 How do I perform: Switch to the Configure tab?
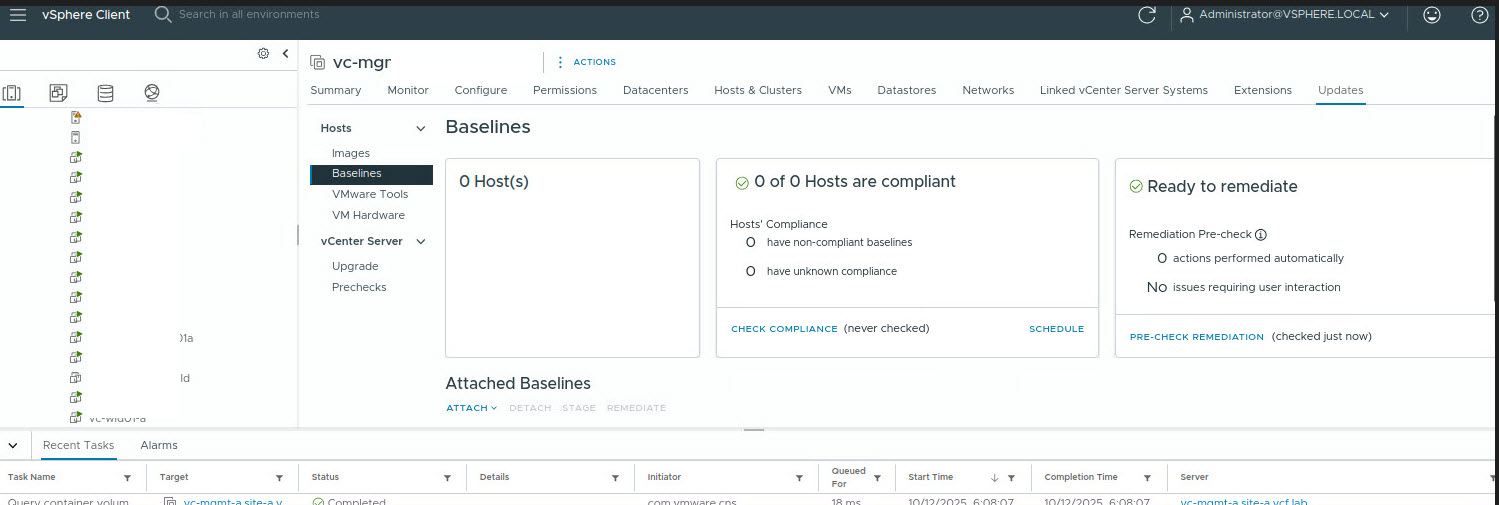(x=480, y=90)
